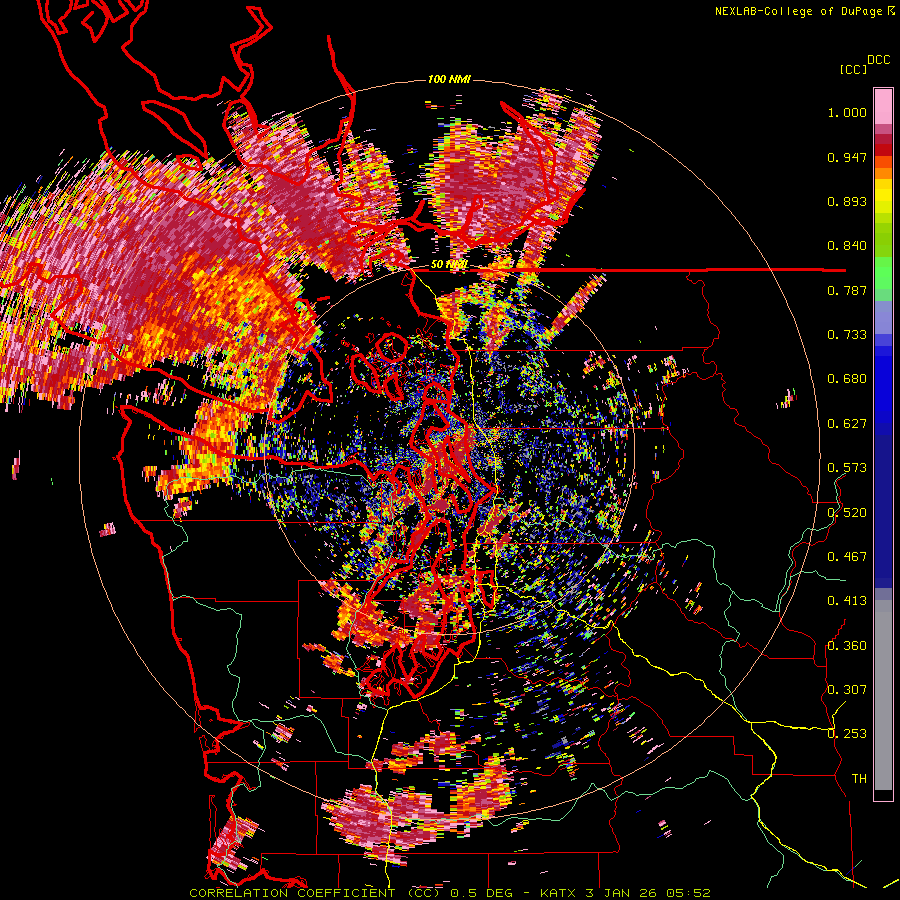This screenshot has height=900, width=900.
Task: Pick the yellow color bar segment
Action: tap(883, 197)
